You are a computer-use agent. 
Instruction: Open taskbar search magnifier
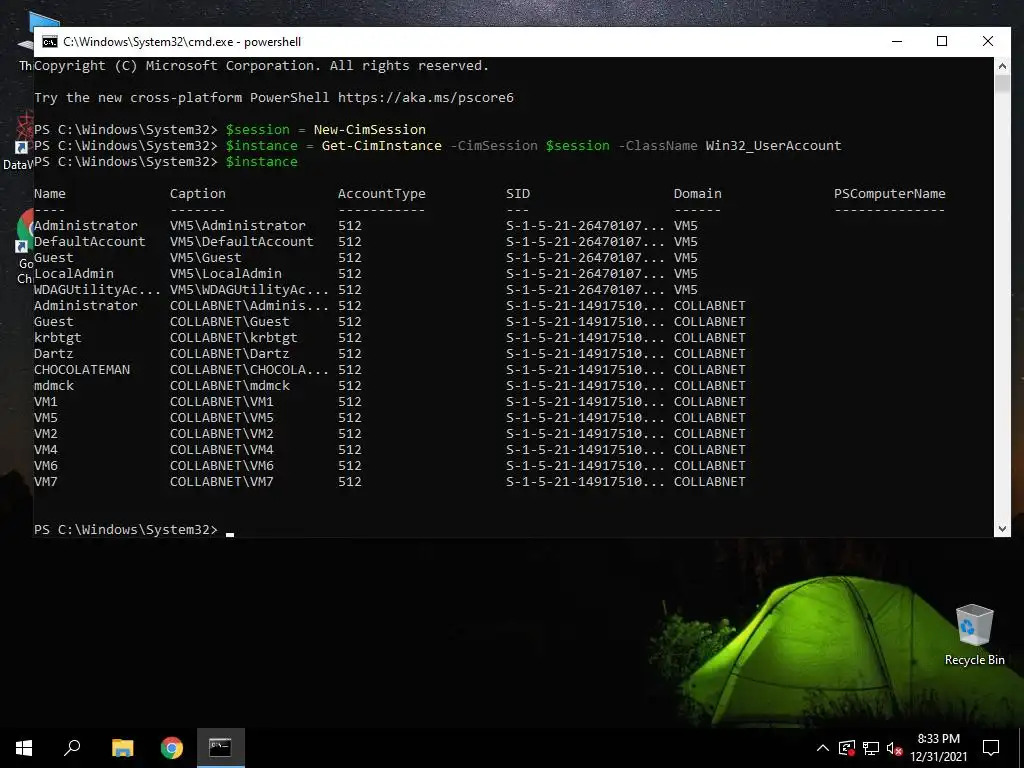pos(72,748)
